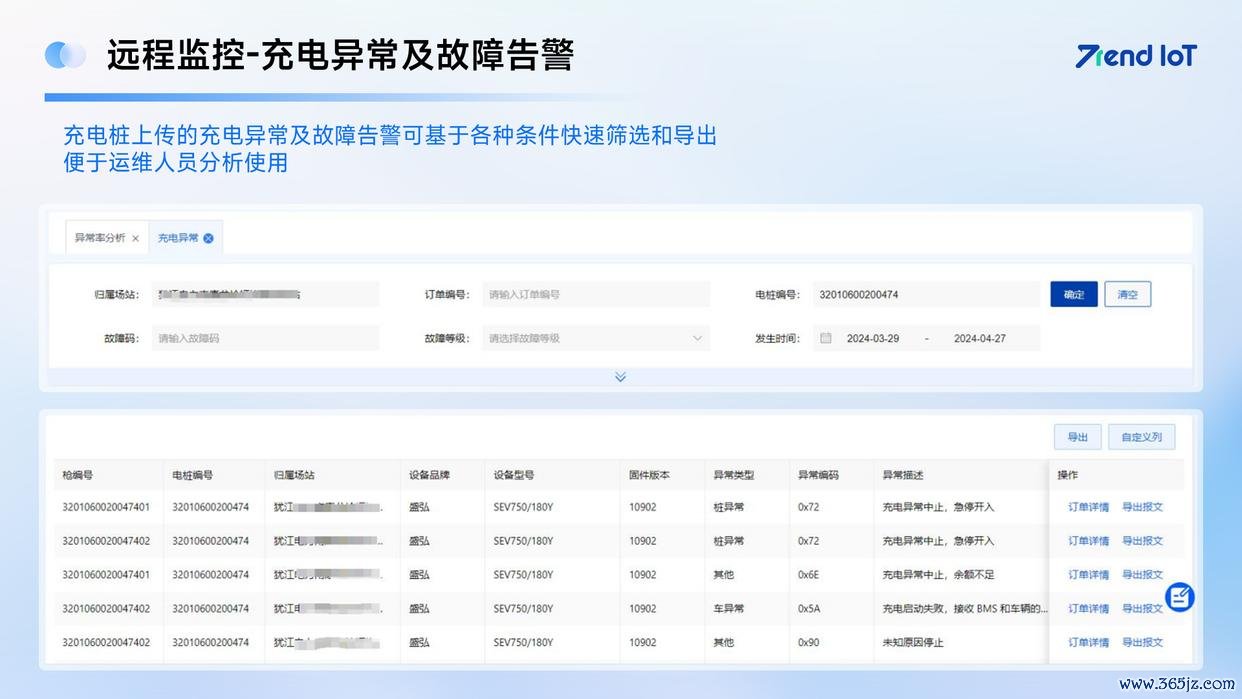
Task: Click 导出报文 for the 0x5A row
Action: pos(1142,609)
